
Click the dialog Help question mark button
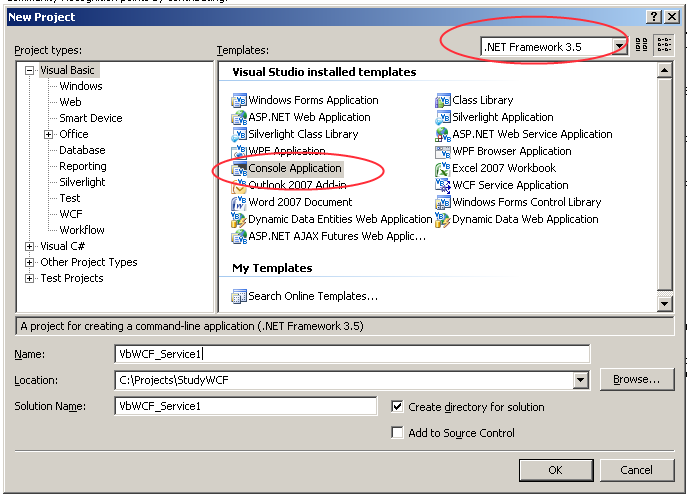pyautogui.click(x=654, y=17)
